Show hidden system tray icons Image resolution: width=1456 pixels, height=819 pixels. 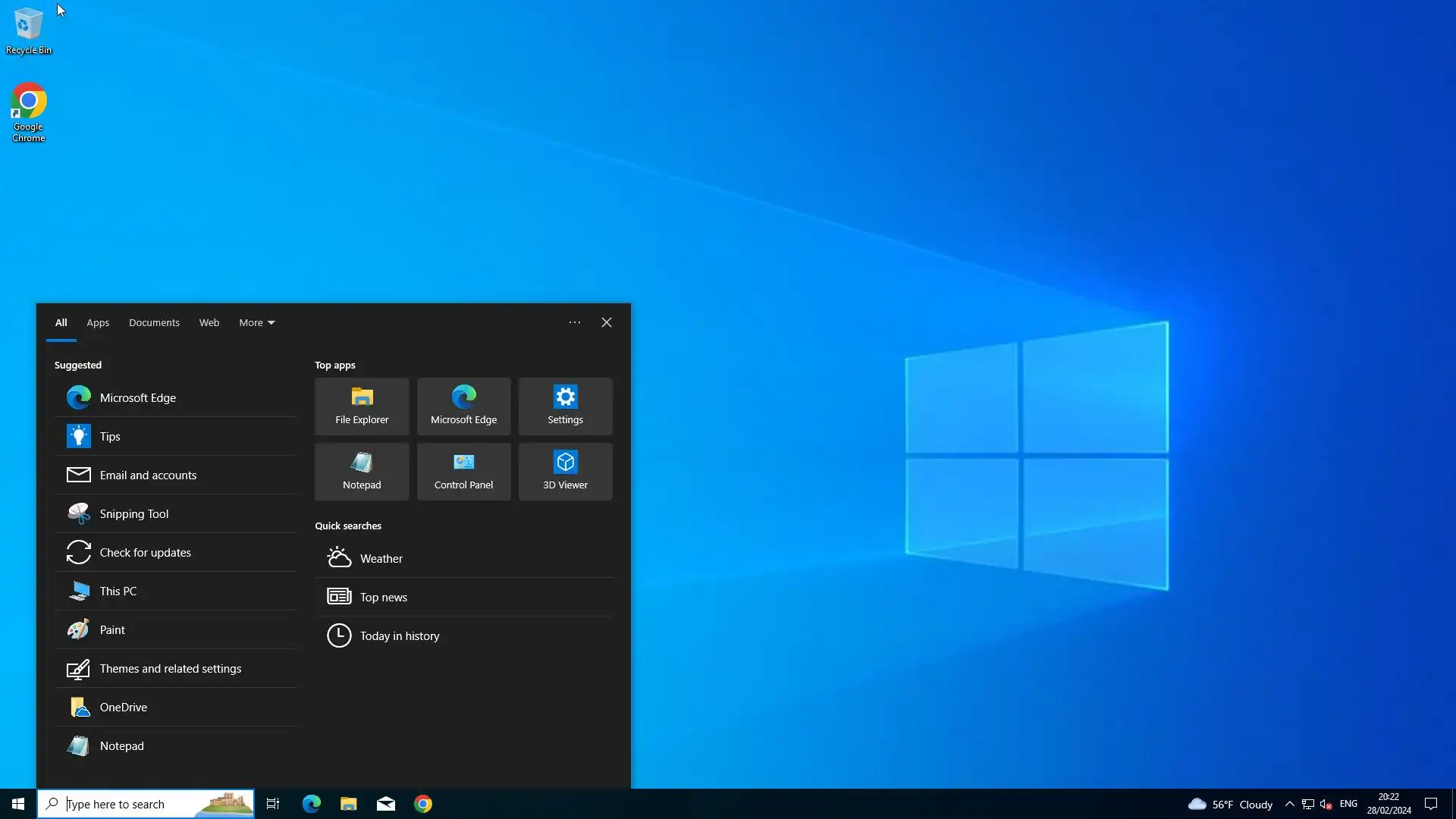(x=1289, y=804)
